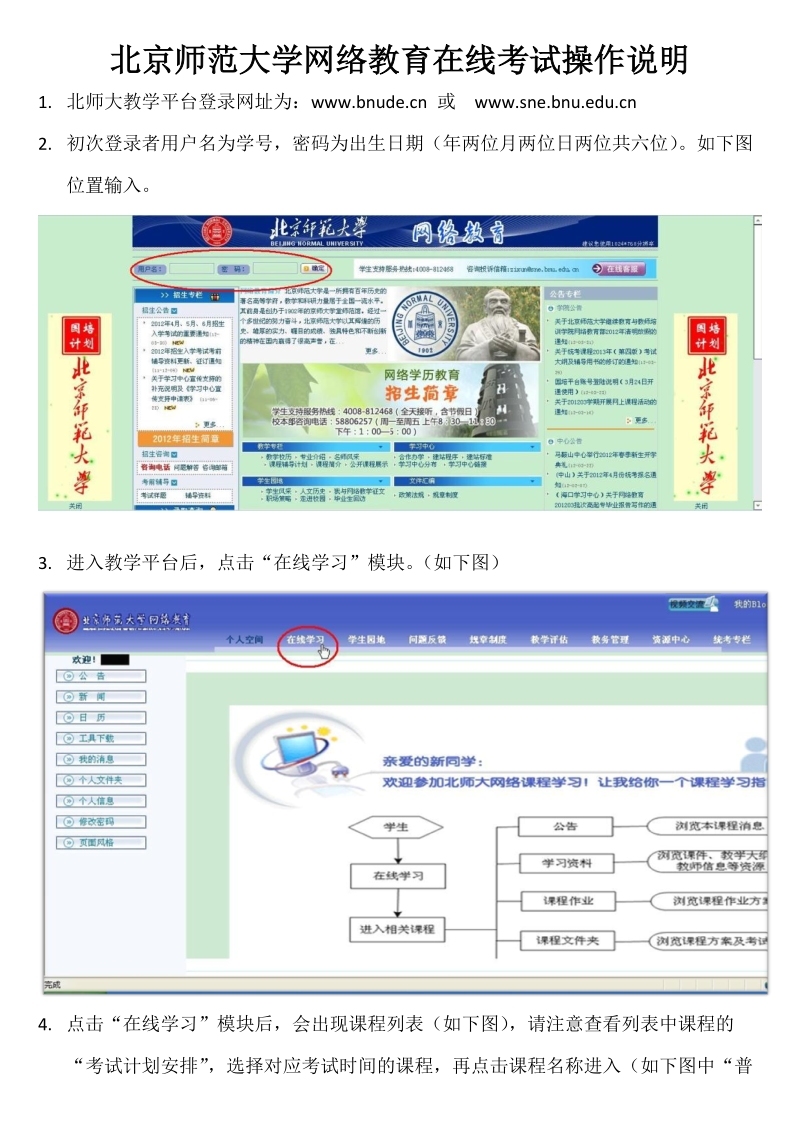Switch to 问题反馈 navigation tab

(x=427, y=640)
